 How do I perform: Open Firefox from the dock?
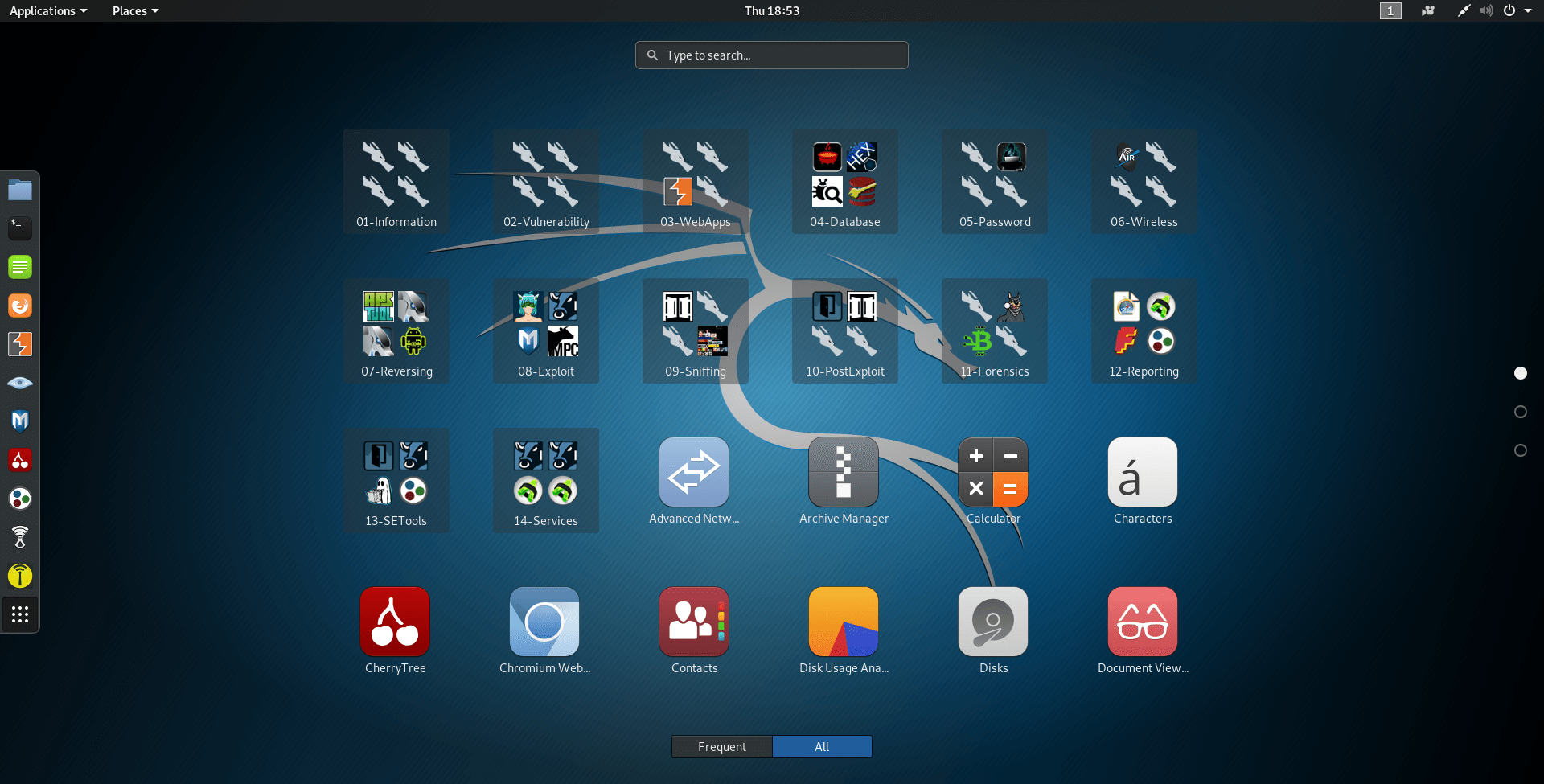click(x=20, y=306)
